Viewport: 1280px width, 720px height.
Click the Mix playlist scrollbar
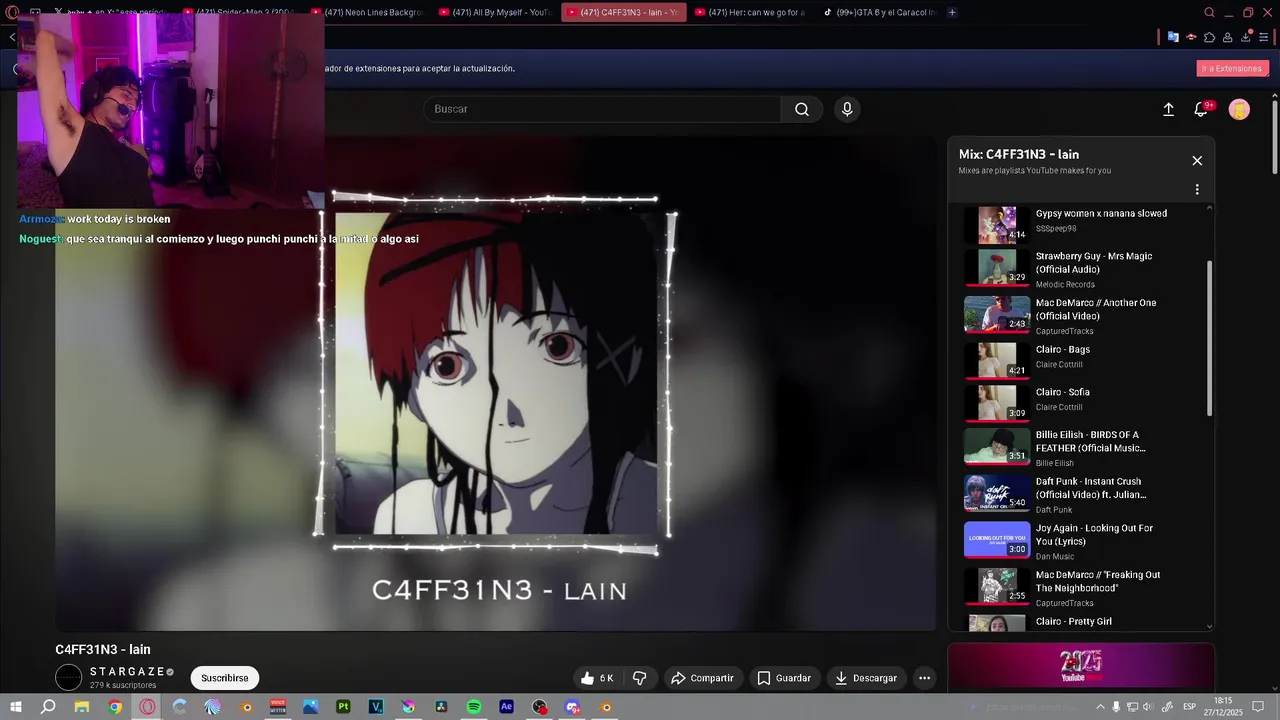point(1210,338)
